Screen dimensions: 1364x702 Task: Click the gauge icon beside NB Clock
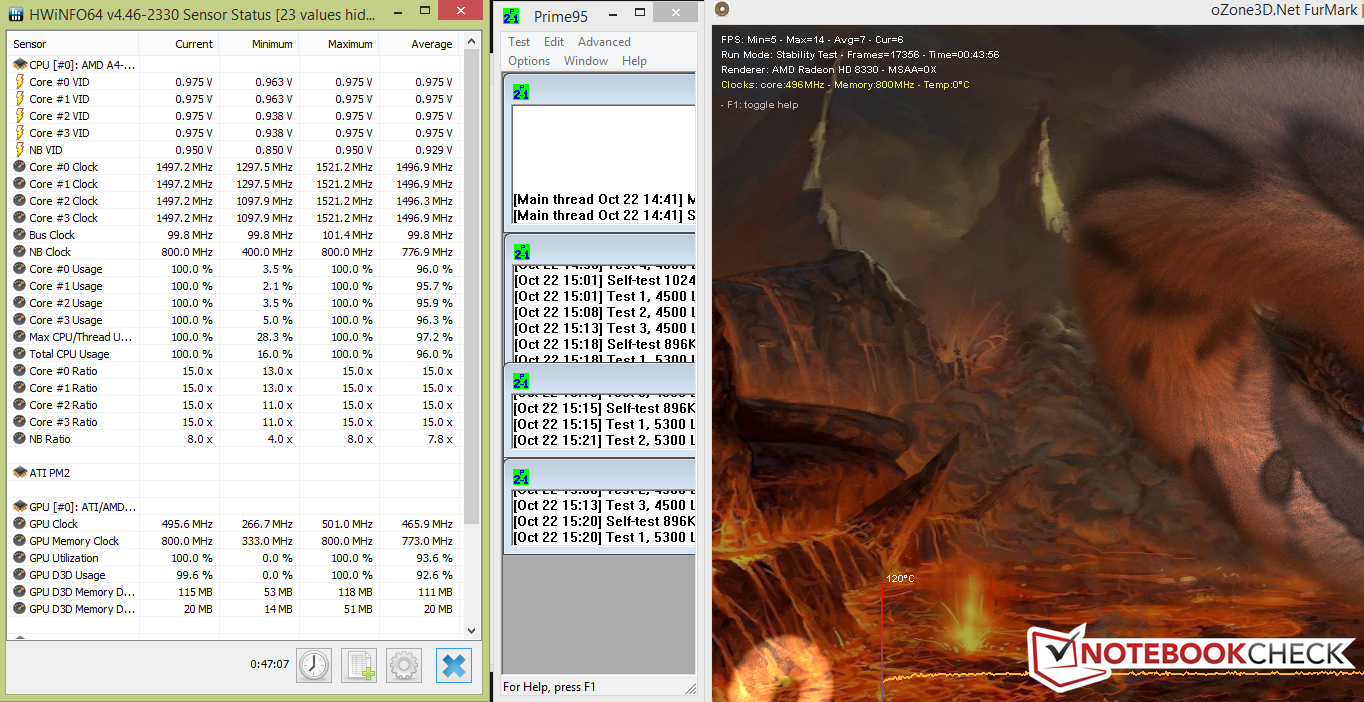tap(20, 252)
